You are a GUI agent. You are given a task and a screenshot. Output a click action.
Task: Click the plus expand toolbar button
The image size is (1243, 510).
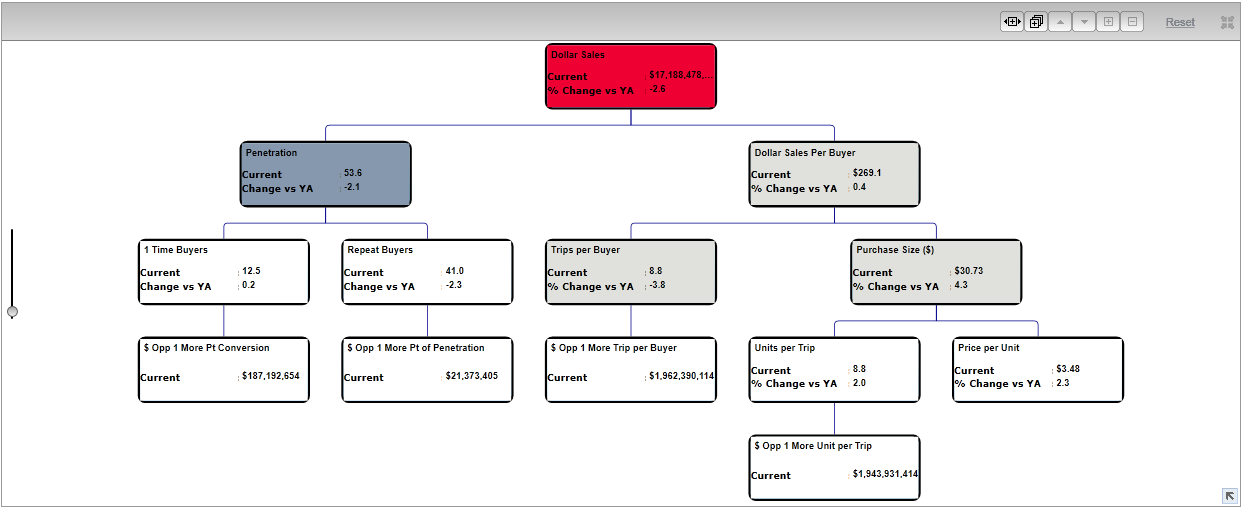pos(1108,22)
